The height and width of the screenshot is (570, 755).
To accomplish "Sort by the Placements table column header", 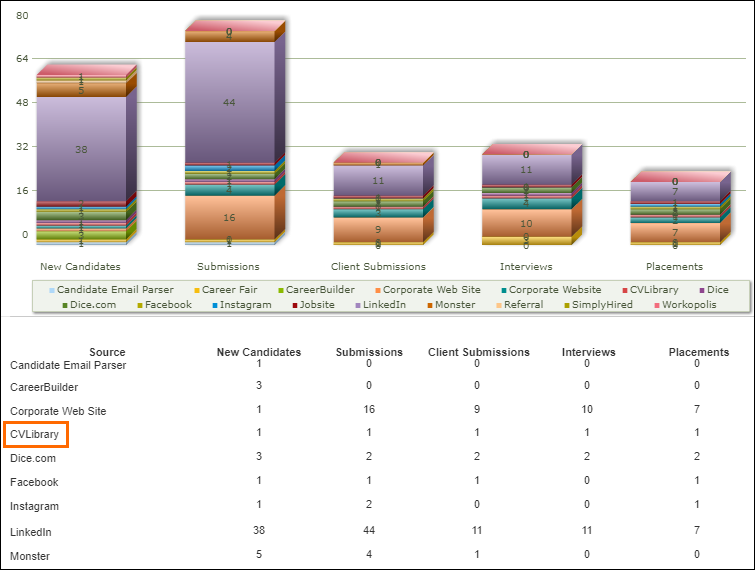I will pos(698,352).
